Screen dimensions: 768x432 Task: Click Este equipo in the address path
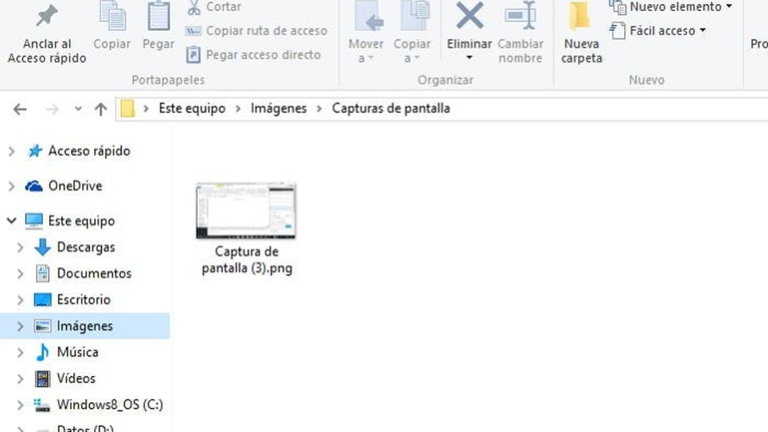pyautogui.click(x=192, y=108)
